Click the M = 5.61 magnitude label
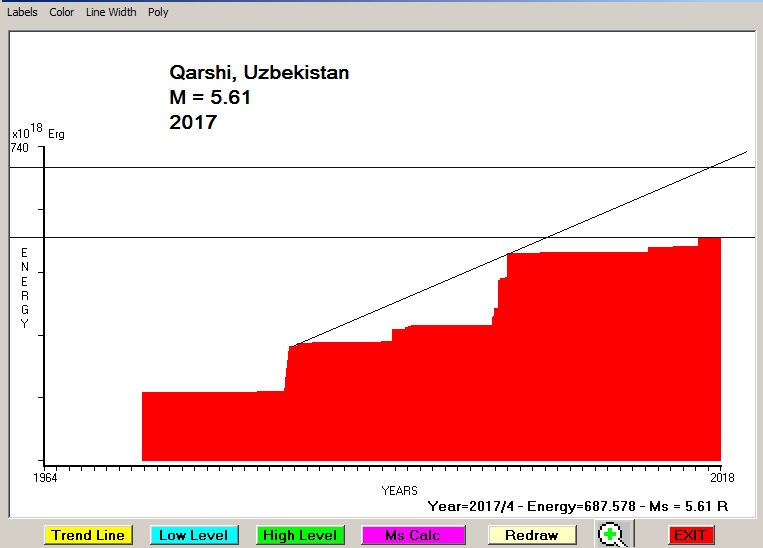The height and width of the screenshot is (548, 763). point(210,98)
